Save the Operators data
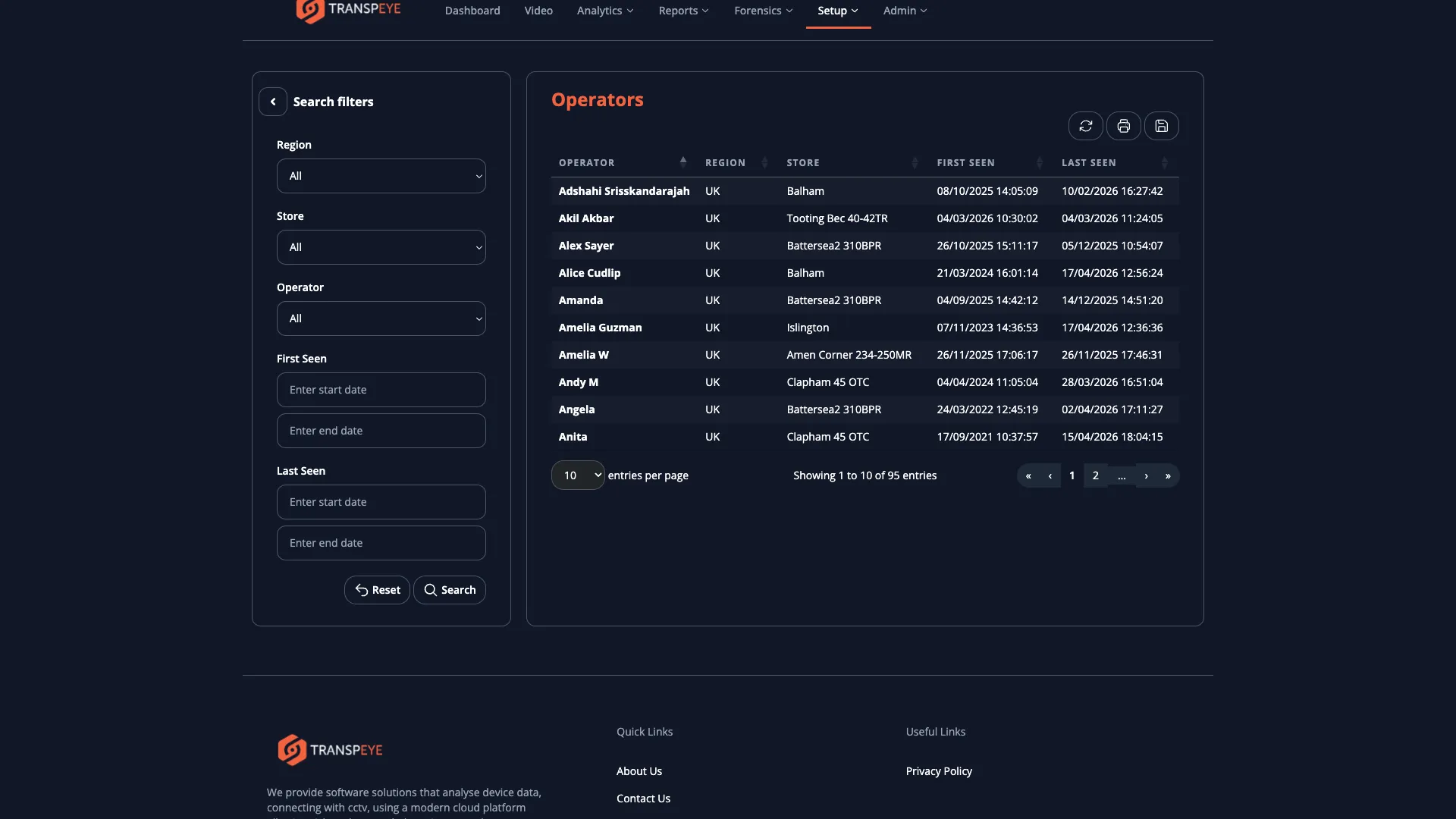This screenshot has height=819, width=1456. click(x=1162, y=126)
